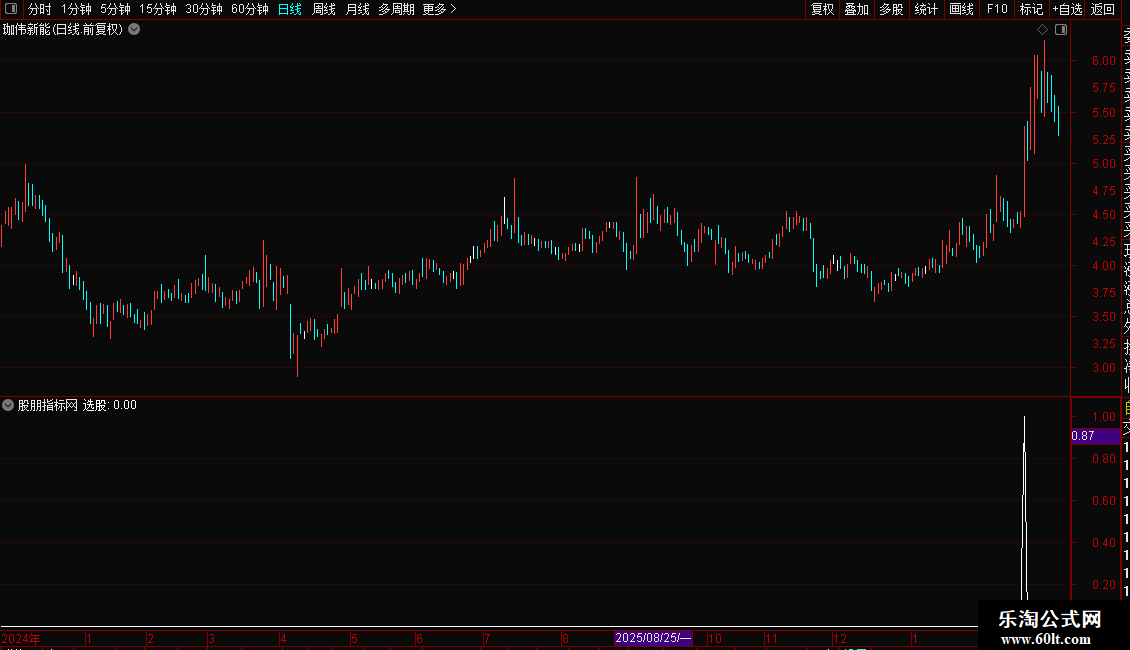Click the 复权 adjustment button
This screenshot has width=1130, height=650.
pyautogui.click(x=822, y=9)
